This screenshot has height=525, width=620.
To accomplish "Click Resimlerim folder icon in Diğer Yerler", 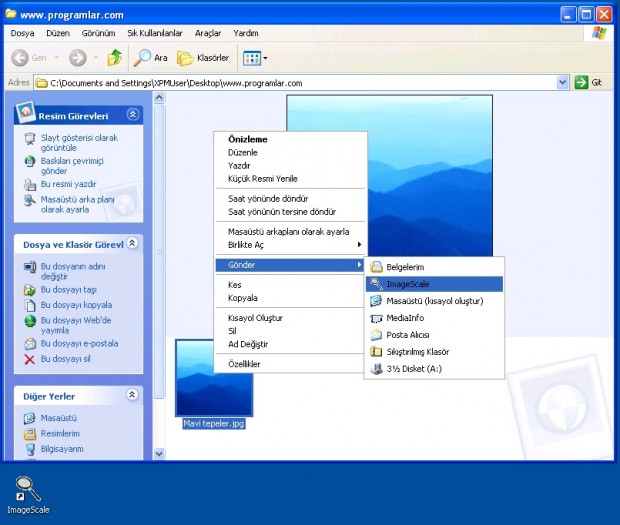I will tap(30, 434).
